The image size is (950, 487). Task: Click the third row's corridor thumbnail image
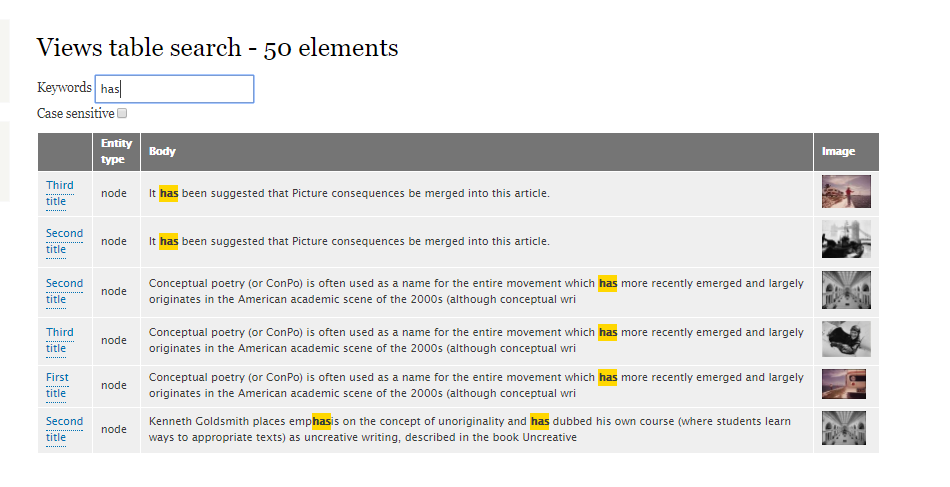pyautogui.click(x=845, y=290)
